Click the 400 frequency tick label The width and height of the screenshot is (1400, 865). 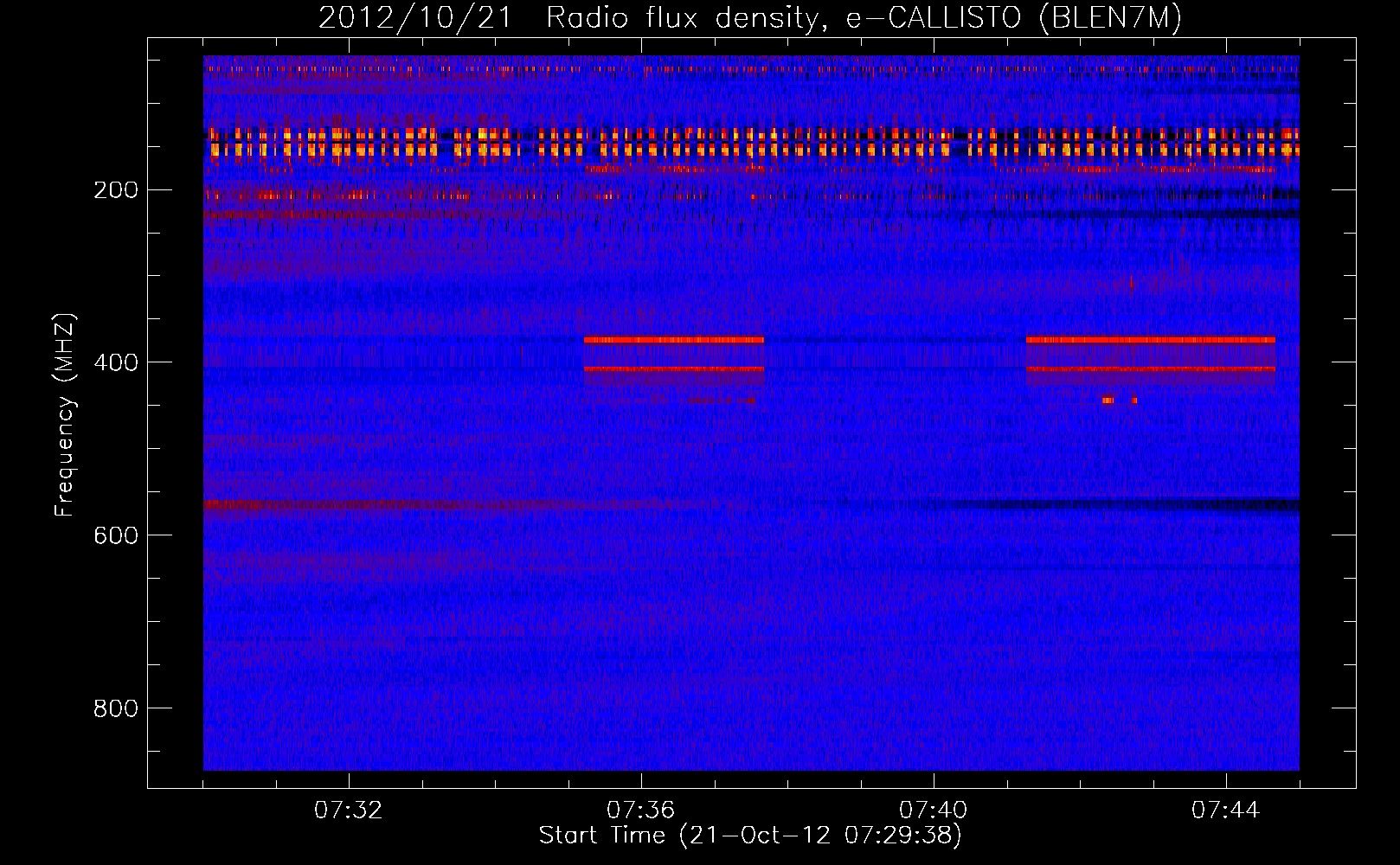click(116, 362)
